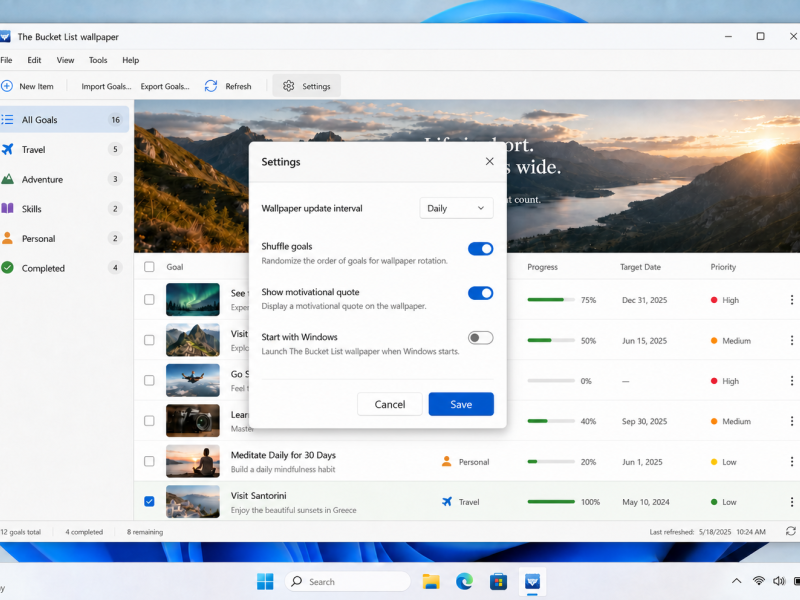Image resolution: width=800 pixels, height=600 pixels.
Task: Click the Refresh arrows icon in toolbar
Action: (x=211, y=86)
